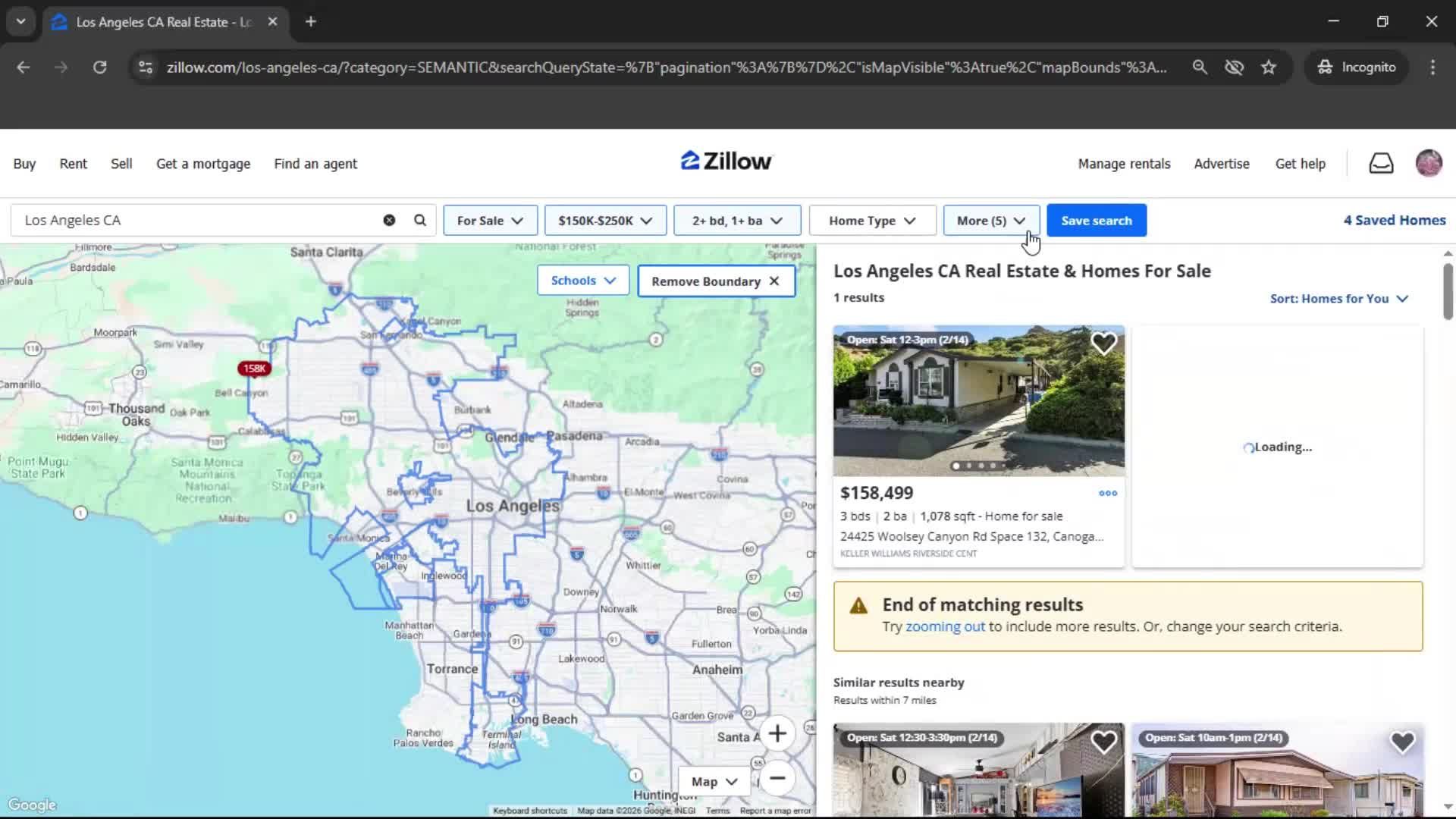Screen dimensions: 1456x819
Task: Open the $158,499 listing photo thumbnail
Action: point(978,400)
